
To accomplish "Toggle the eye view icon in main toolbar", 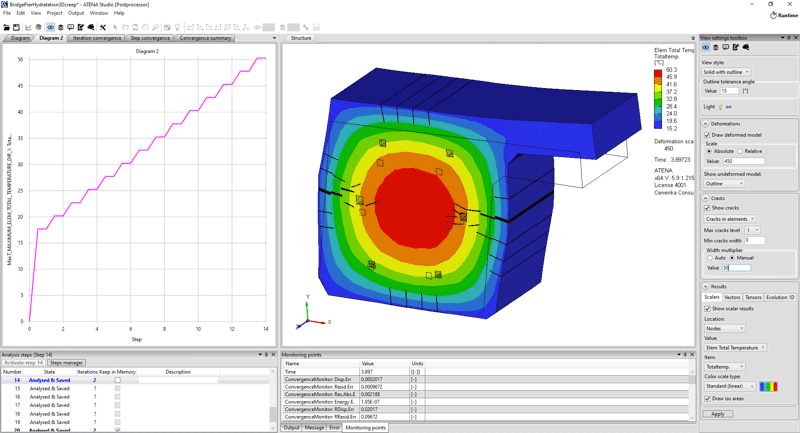I will [x=50, y=28].
